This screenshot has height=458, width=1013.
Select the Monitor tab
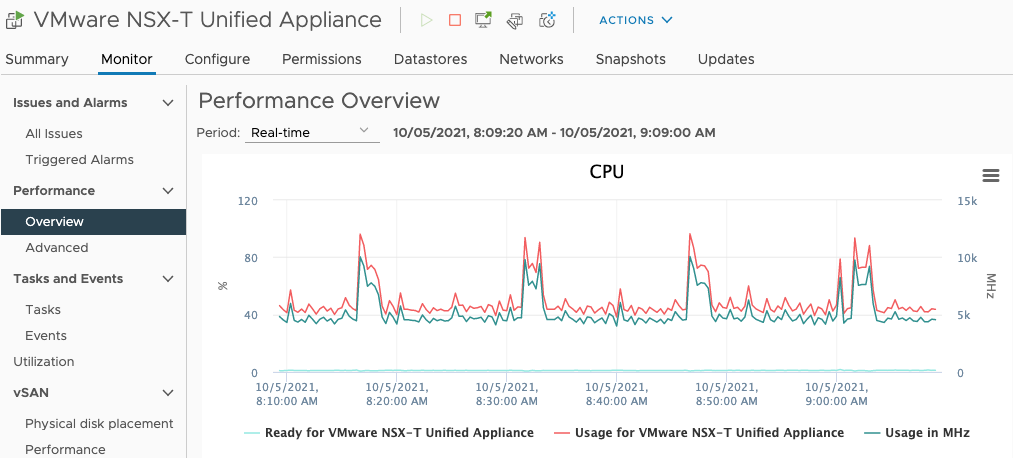coord(127,59)
